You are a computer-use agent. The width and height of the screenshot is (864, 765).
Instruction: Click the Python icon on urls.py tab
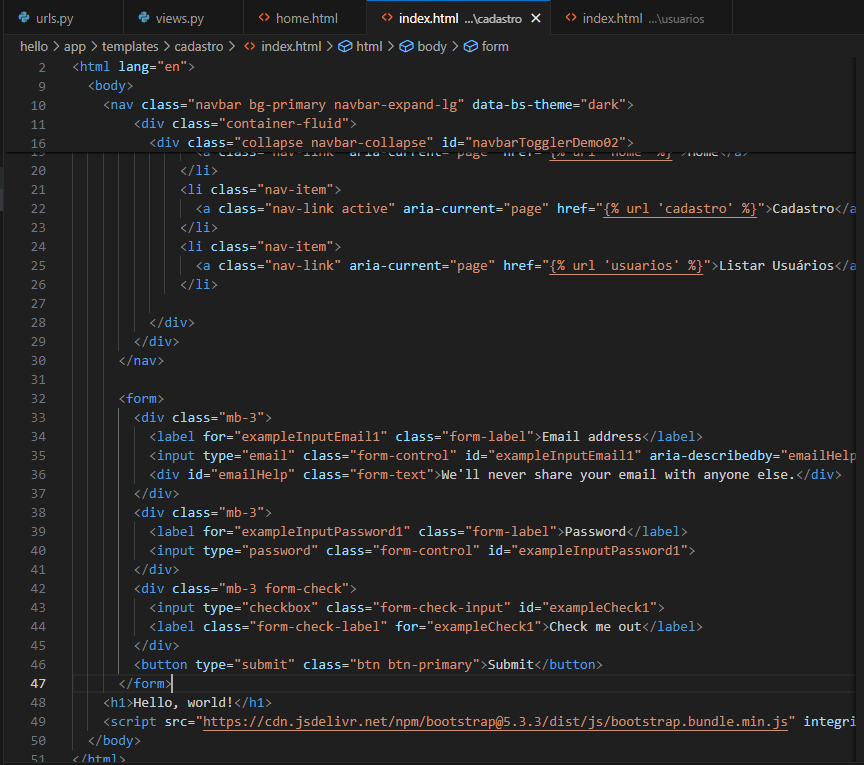point(23,18)
